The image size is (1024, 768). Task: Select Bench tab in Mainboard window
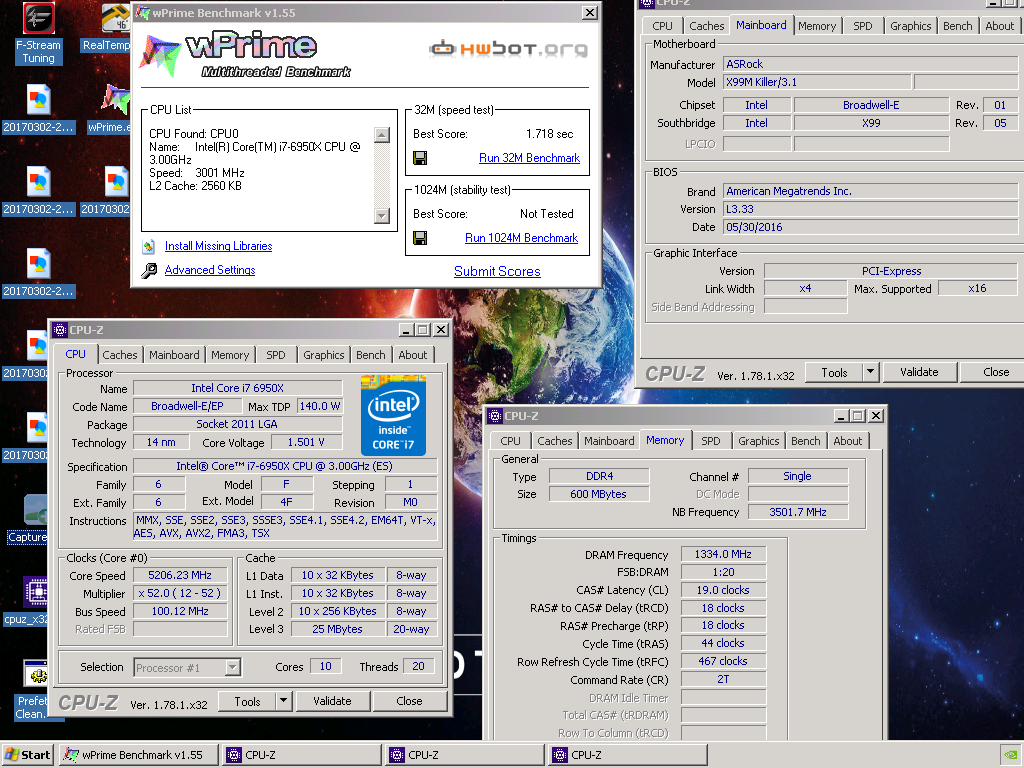point(958,25)
